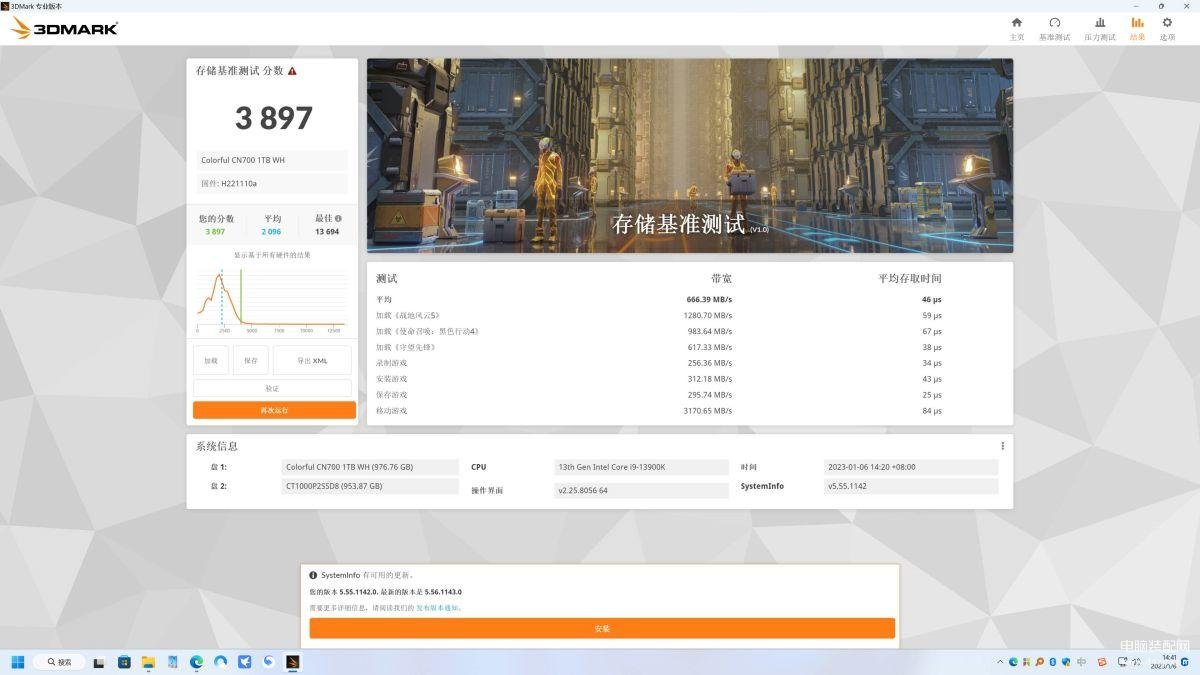Click the 保存 save result button
This screenshot has height=675, width=1200.
(250, 360)
